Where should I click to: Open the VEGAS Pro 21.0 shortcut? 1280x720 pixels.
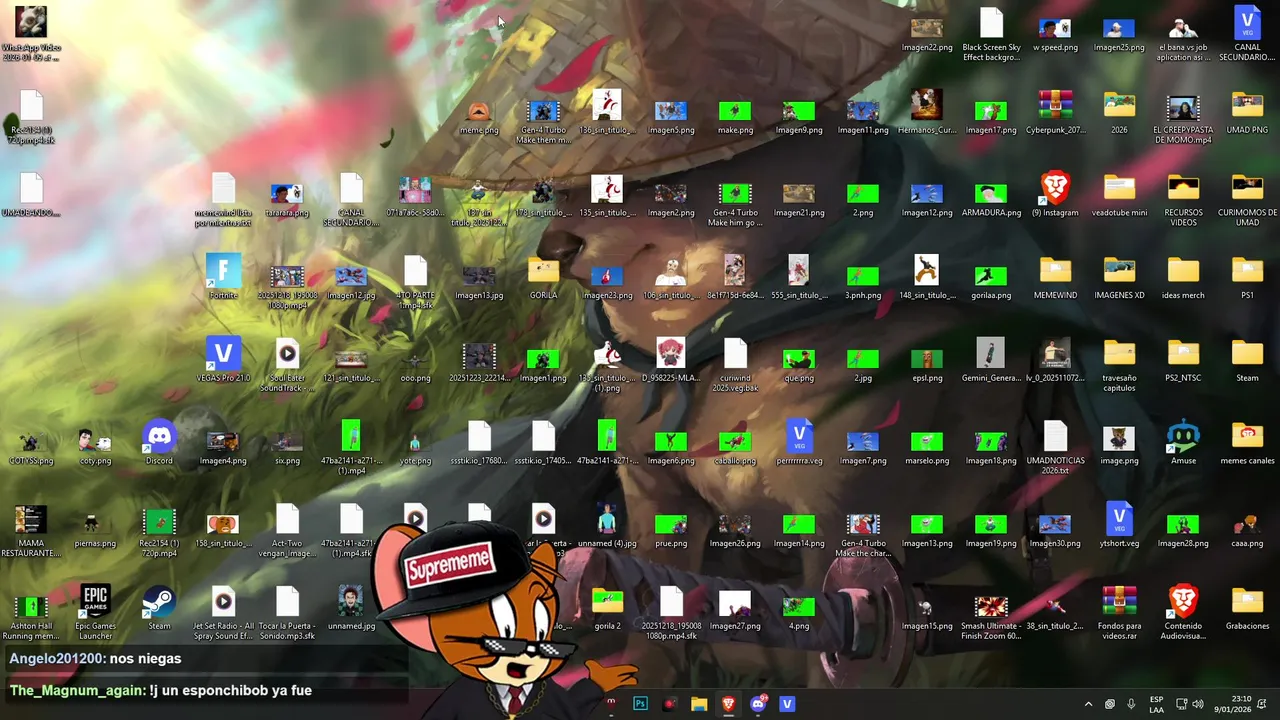click(223, 360)
